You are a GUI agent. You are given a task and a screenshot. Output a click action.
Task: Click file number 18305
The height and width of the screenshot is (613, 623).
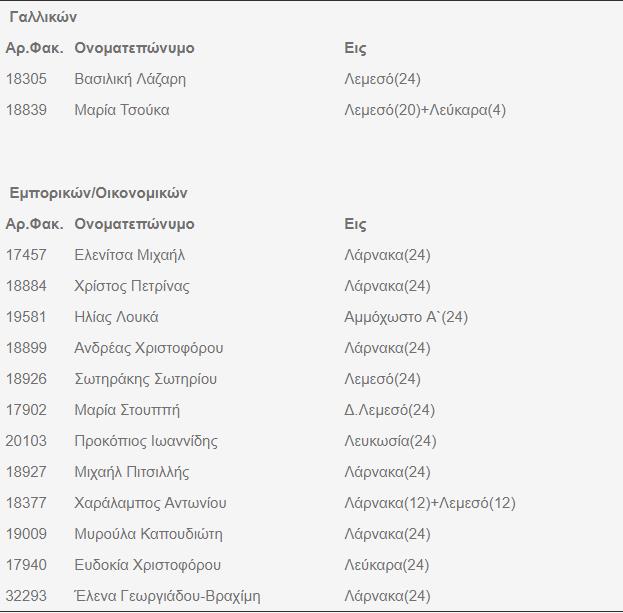(x=26, y=79)
